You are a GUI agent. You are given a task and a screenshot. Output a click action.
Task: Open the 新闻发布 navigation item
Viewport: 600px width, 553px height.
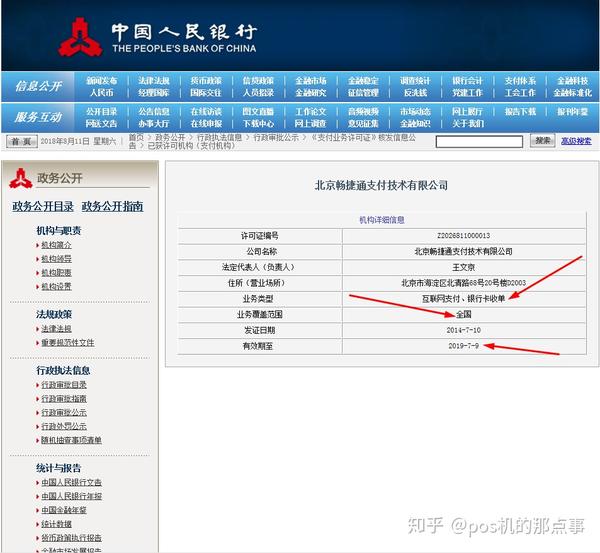coord(101,81)
